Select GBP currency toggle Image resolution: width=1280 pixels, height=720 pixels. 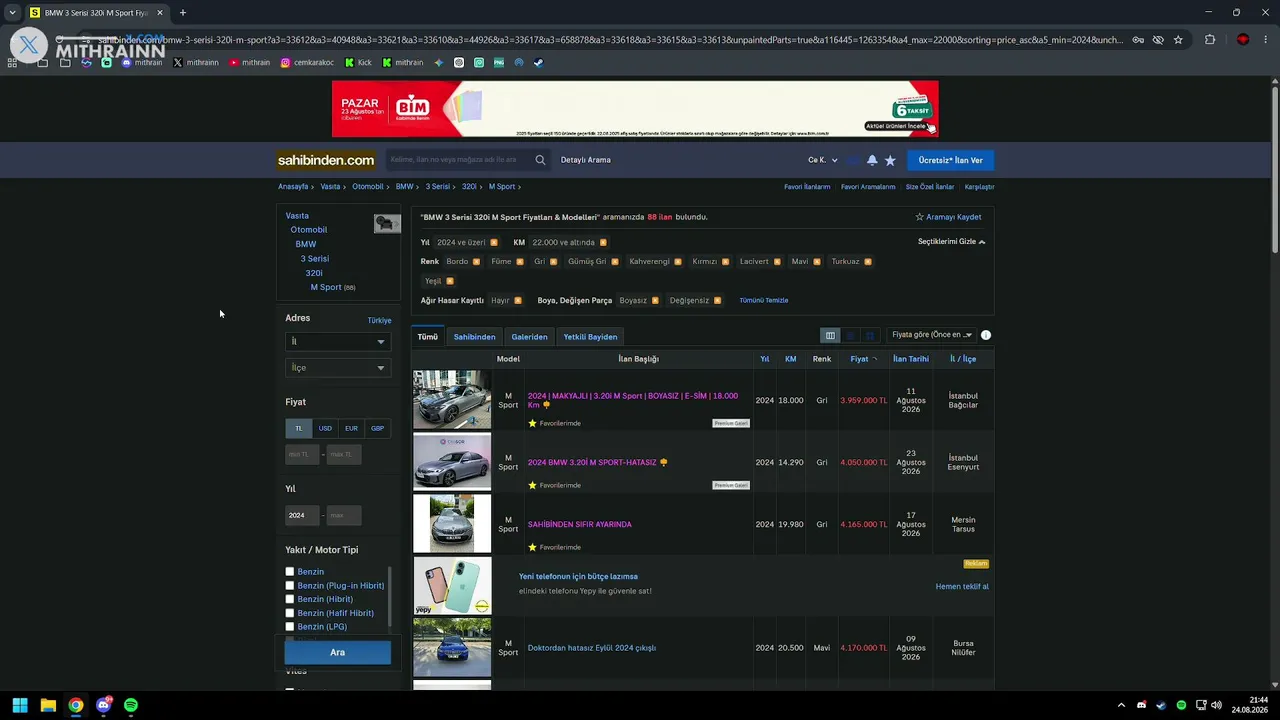click(x=377, y=428)
